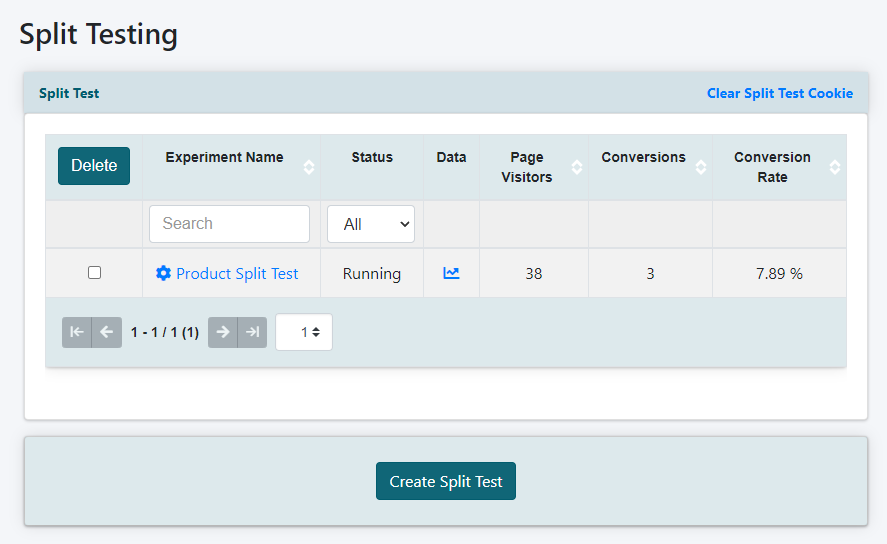Image resolution: width=887 pixels, height=544 pixels.
Task: Click the Split Test panel header title
Action: [69, 93]
